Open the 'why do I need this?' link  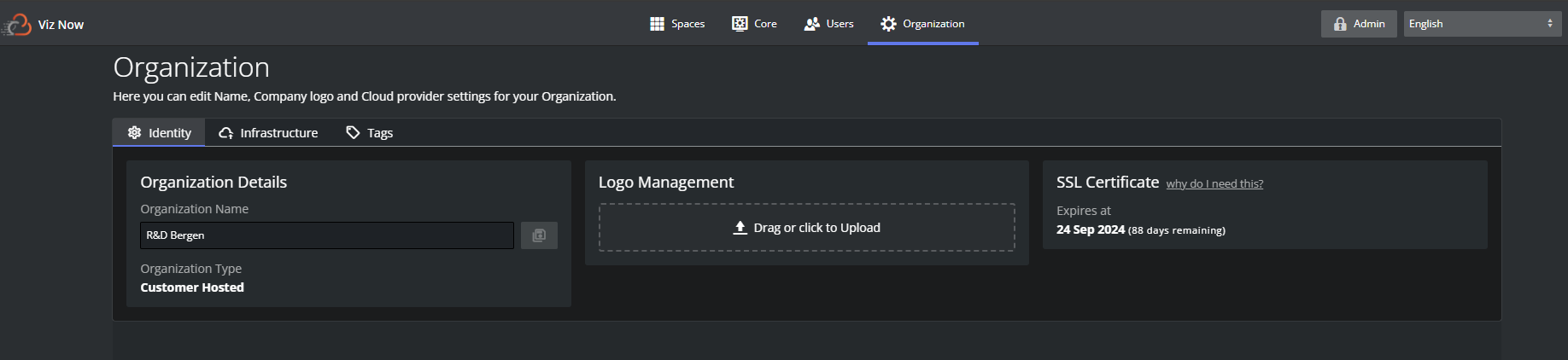click(x=1214, y=184)
